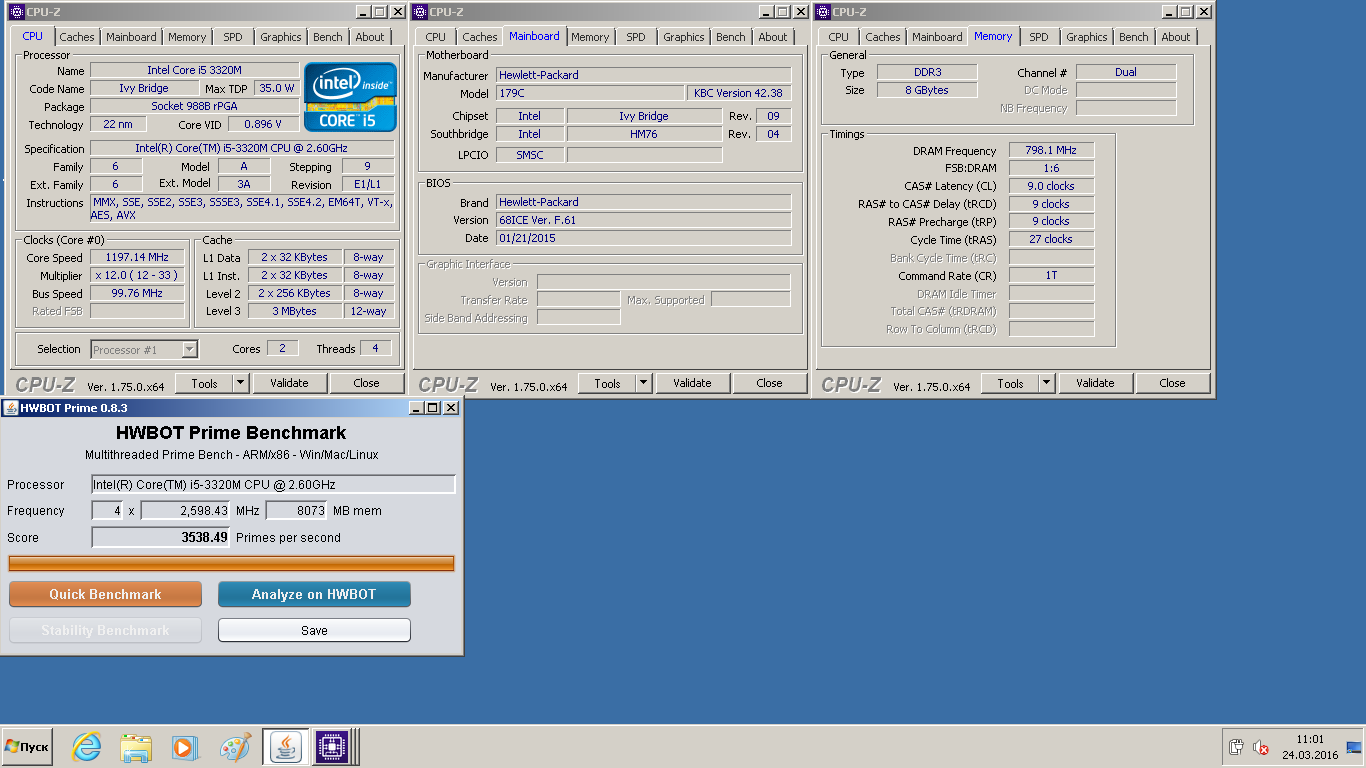Image resolution: width=1366 pixels, height=768 pixels.
Task: Click the FSB:DRAM 1:6 value
Action: pos(1052,168)
